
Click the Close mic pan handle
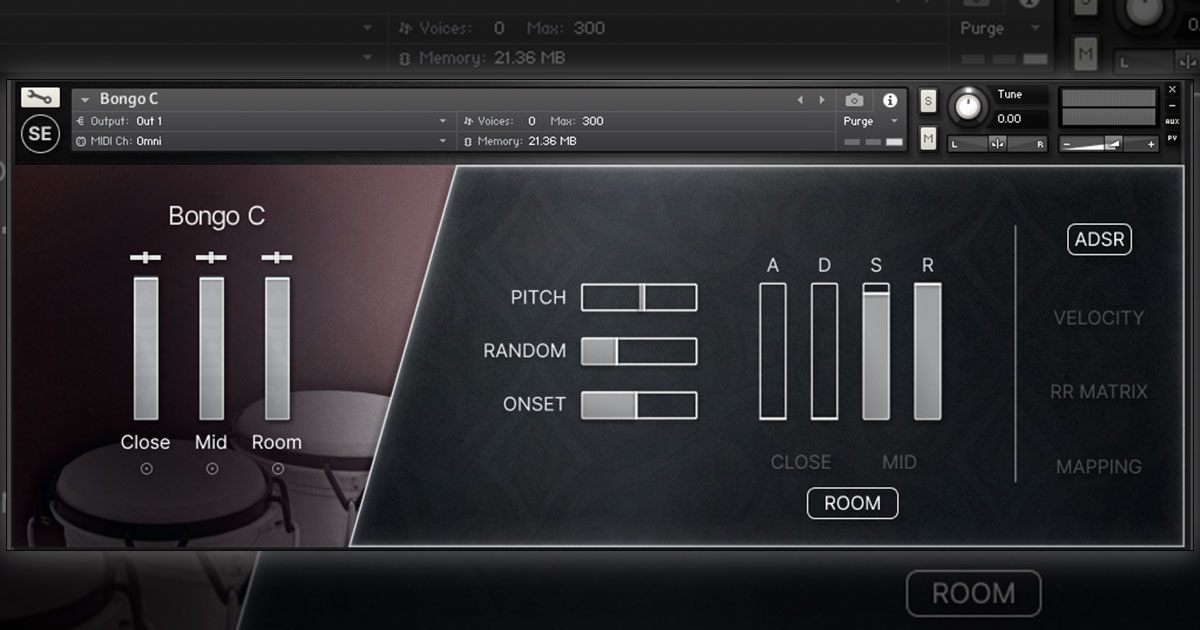(145, 258)
